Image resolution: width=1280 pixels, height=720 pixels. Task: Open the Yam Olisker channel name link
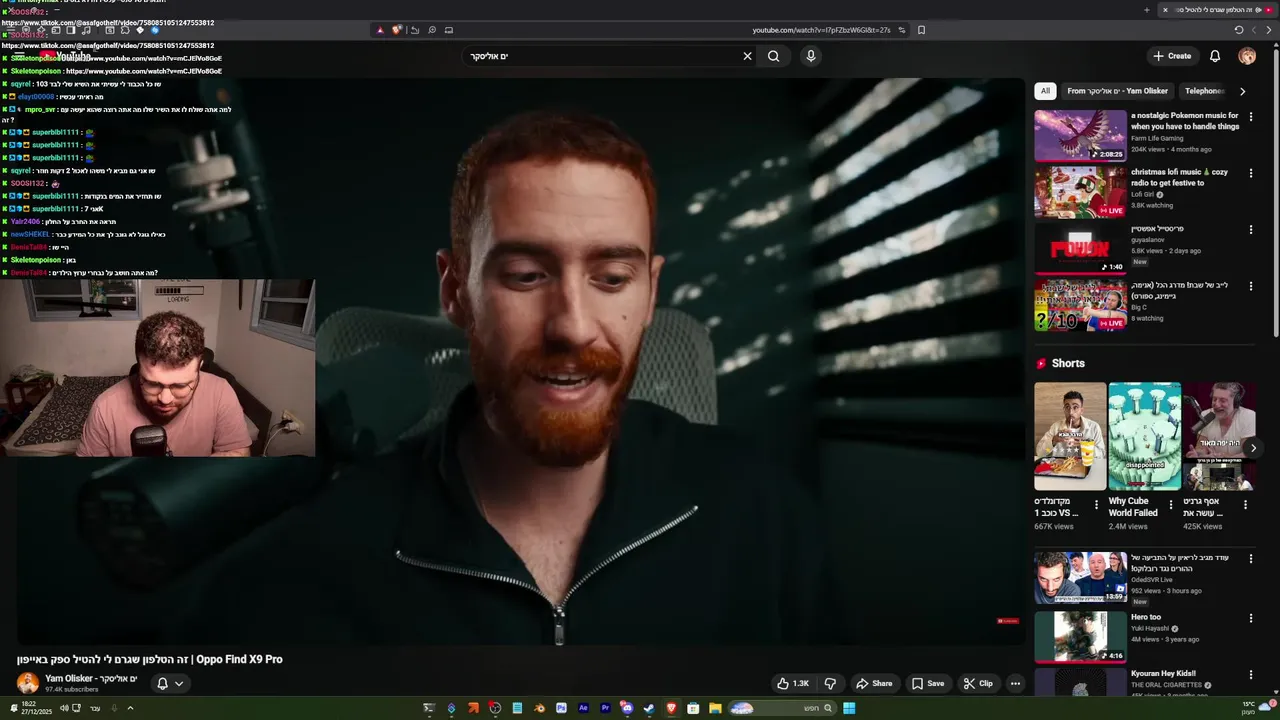click(x=91, y=679)
